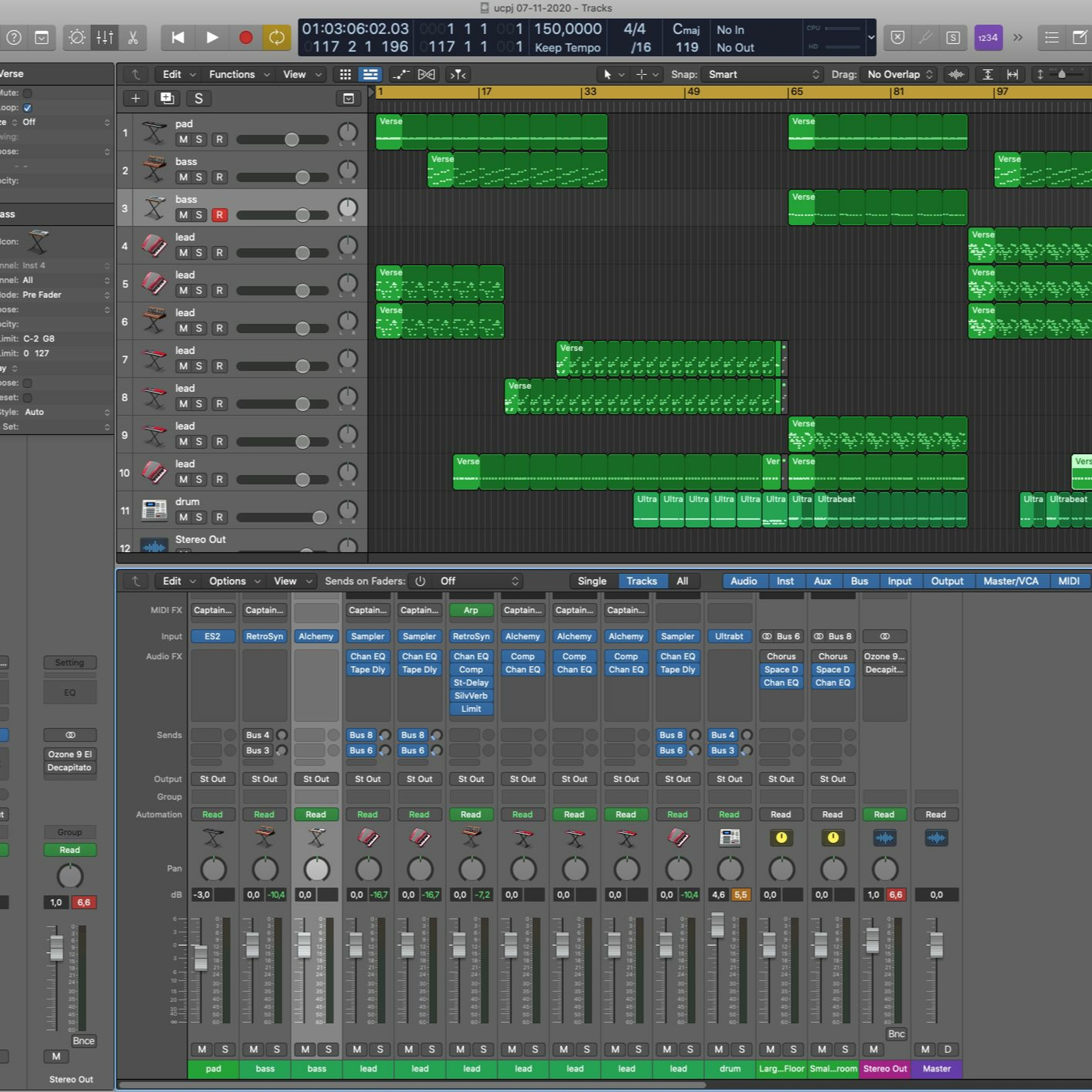
Task: Open the Mixer via sliders icon
Action: (x=105, y=38)
